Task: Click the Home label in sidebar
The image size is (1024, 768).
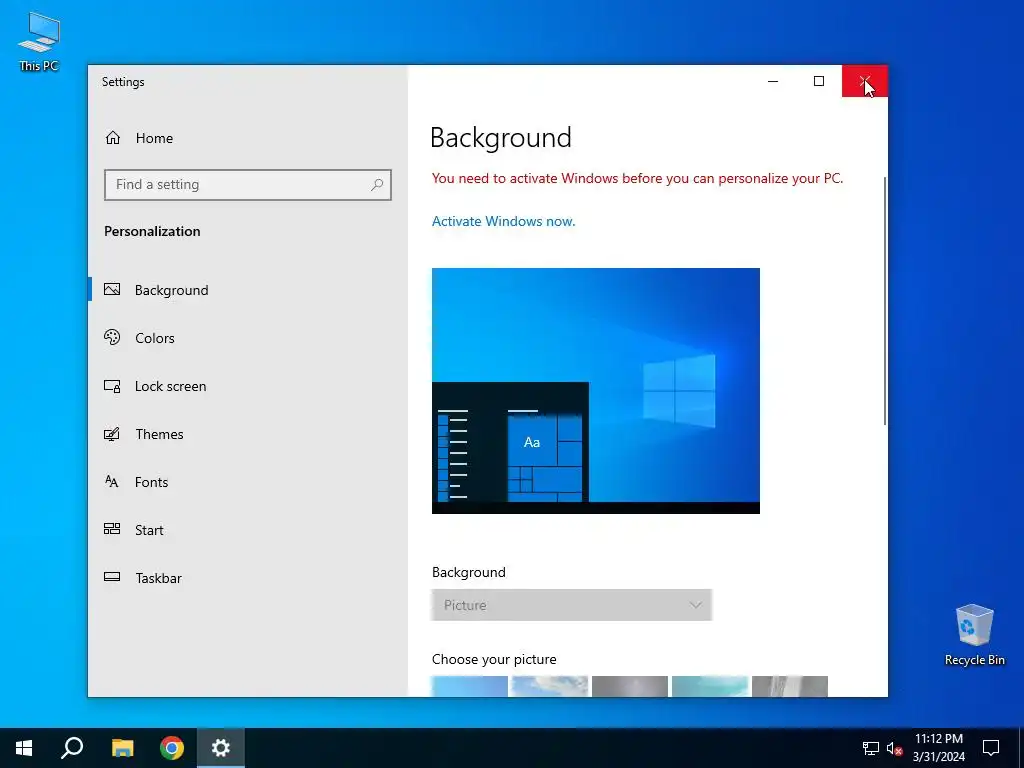Action: 154,138
